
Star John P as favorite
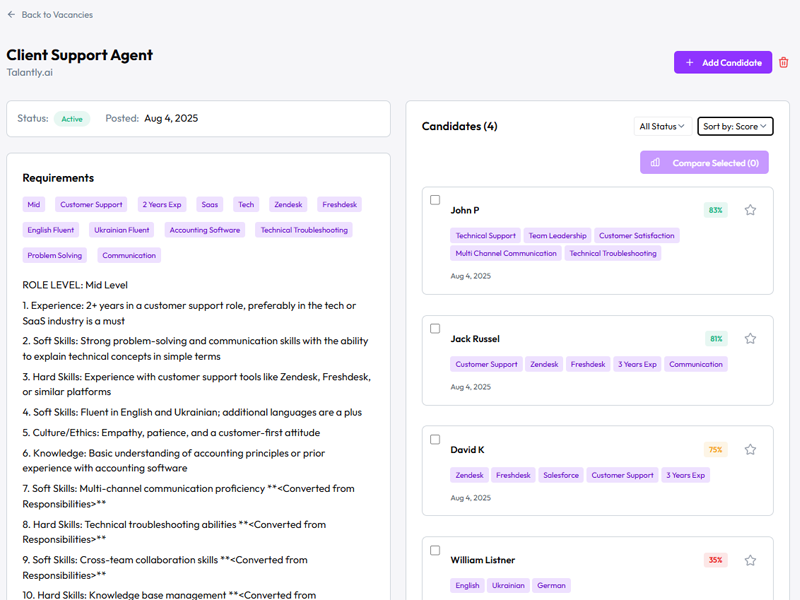click(x=750, y=210)
